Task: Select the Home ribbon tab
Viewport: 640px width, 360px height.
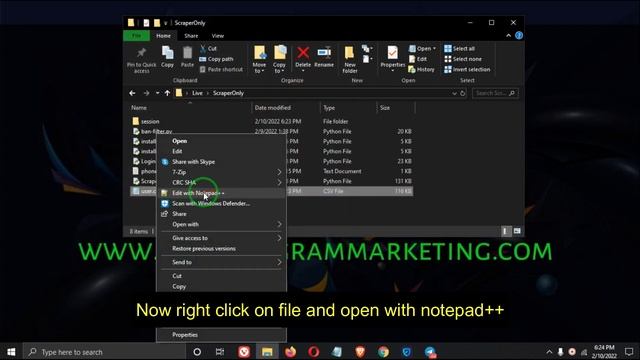Action: coord(163,36)
